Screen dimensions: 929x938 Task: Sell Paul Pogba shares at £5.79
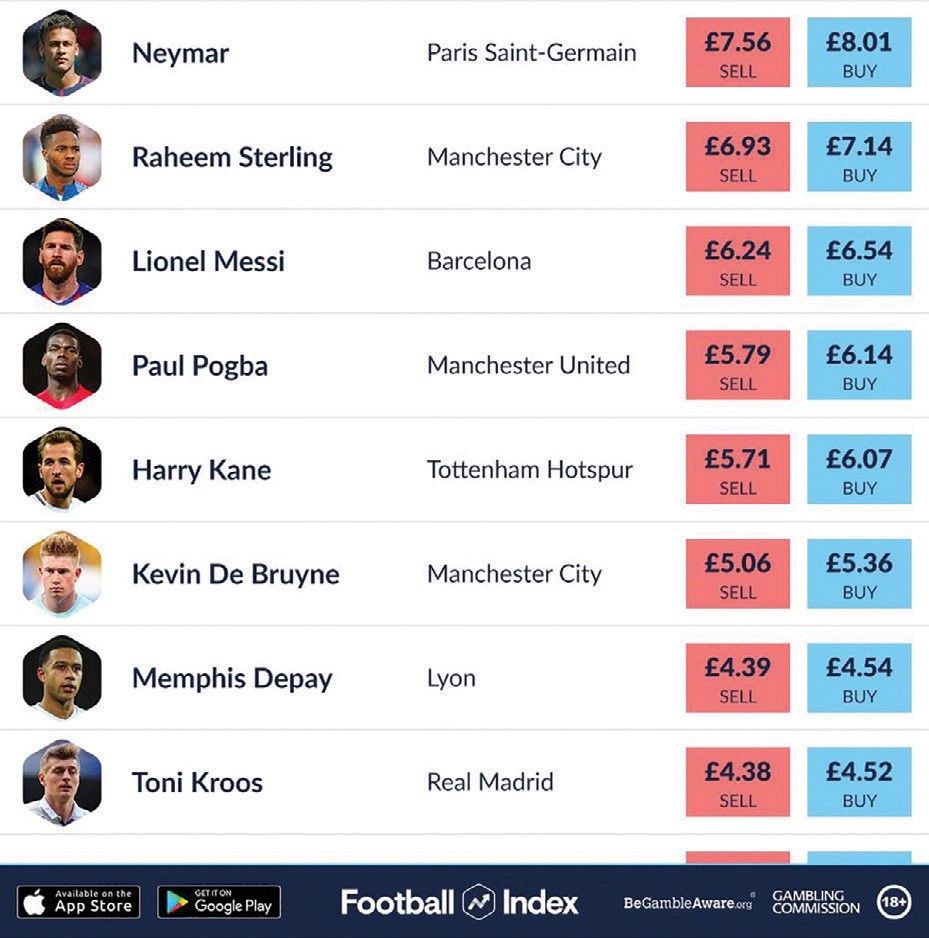pos(738,365)
